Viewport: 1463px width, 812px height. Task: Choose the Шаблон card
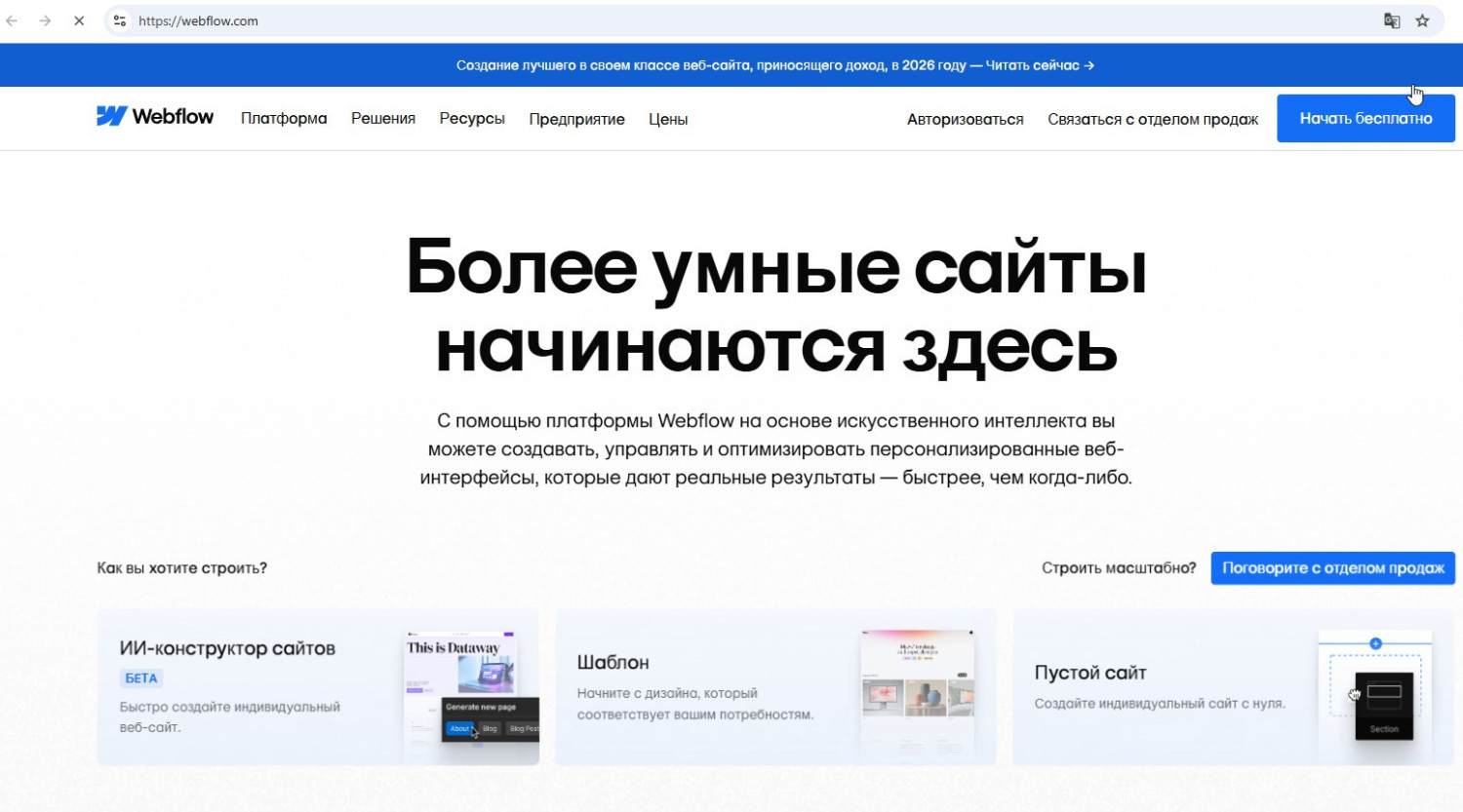pyautogui.click(x=775, y=687)
